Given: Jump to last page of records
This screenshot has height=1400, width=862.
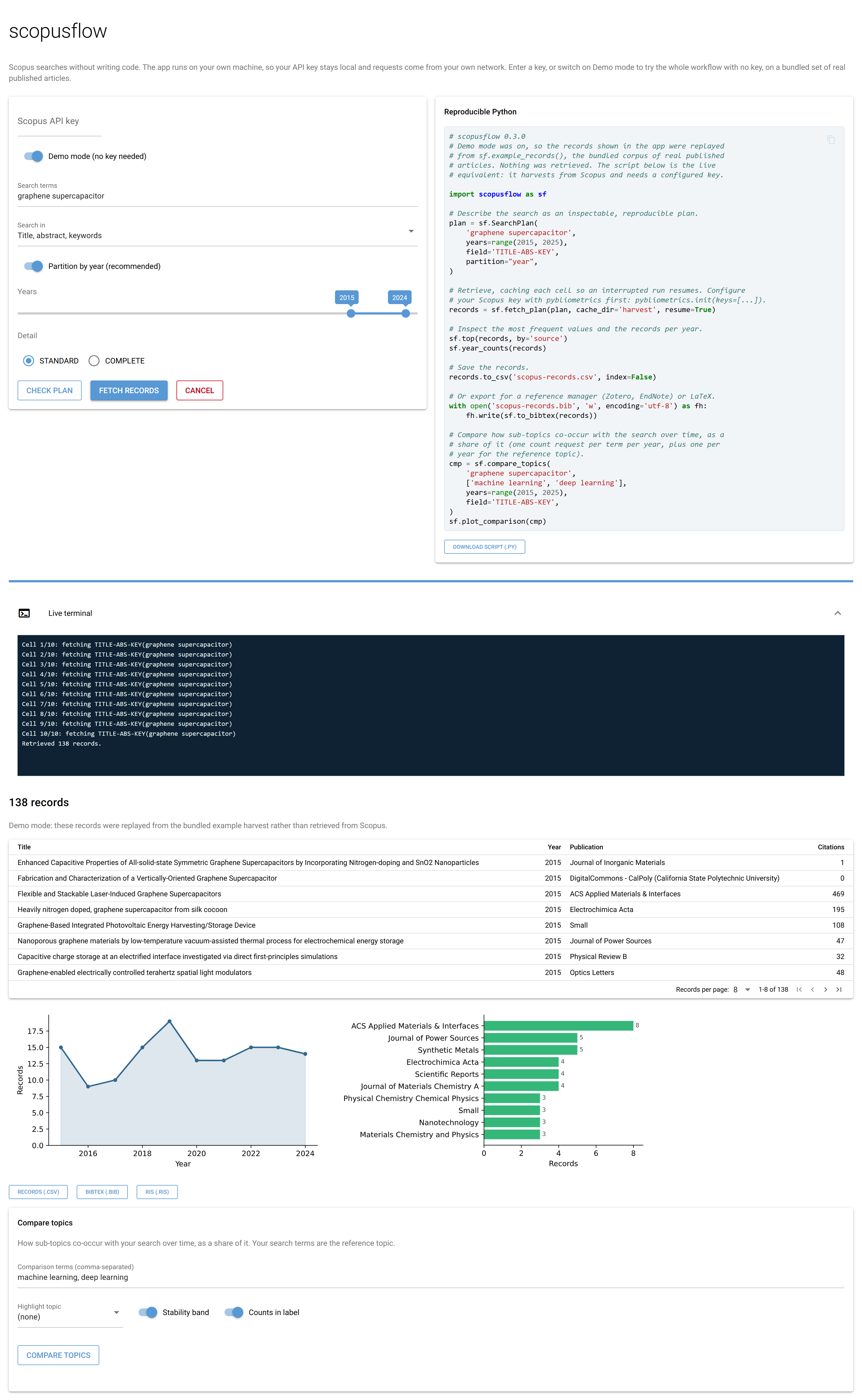Looking at the screenshot, I should click(x=839, y=990).
